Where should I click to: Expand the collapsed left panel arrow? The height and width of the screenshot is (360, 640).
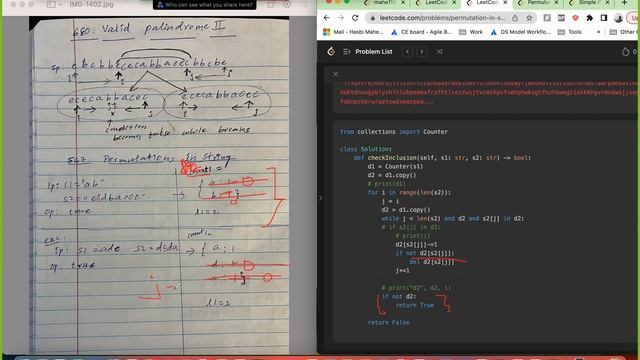320,198
